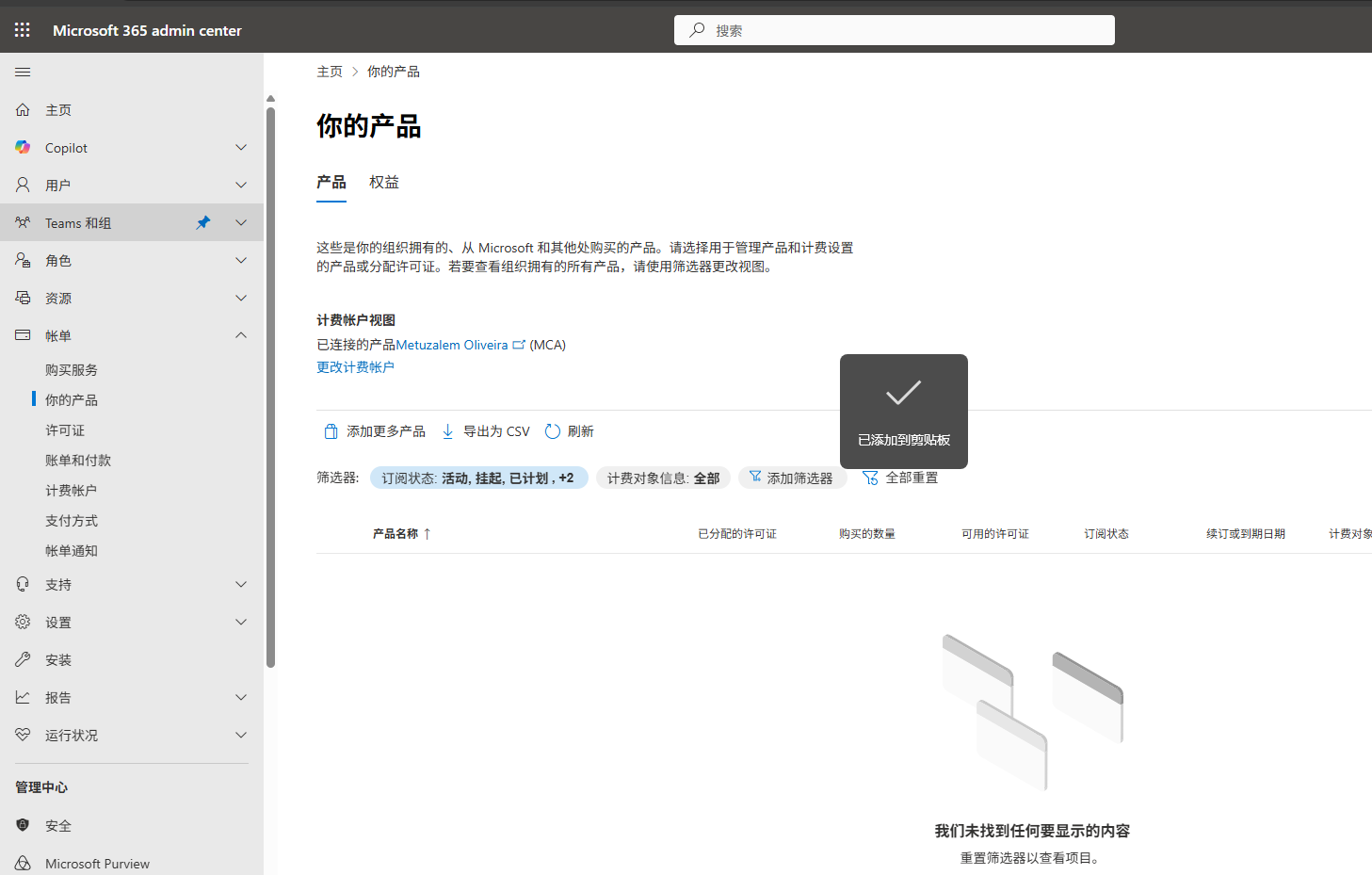The width and height of the screenshot is (1372, 875).
Task: Click the Home house icon in sidebar
Action: [x=23, y=110]
